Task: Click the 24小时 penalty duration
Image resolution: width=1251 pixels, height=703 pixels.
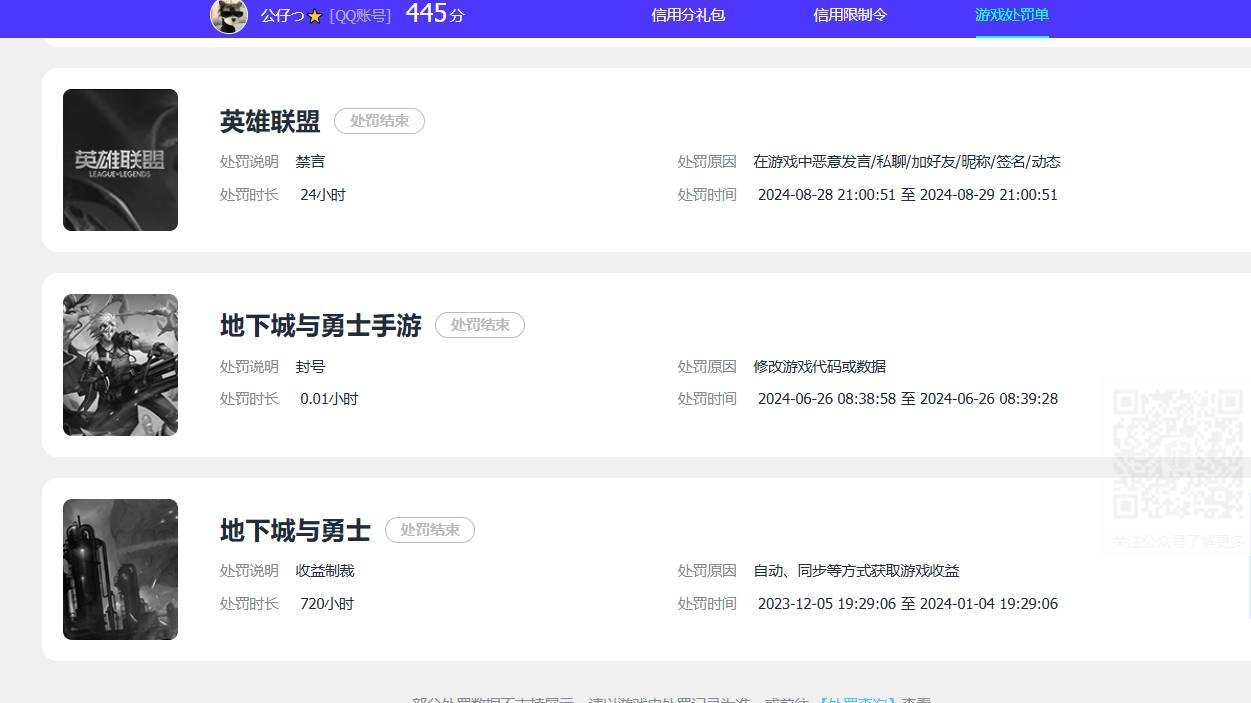Action: [x=323, y=195]
